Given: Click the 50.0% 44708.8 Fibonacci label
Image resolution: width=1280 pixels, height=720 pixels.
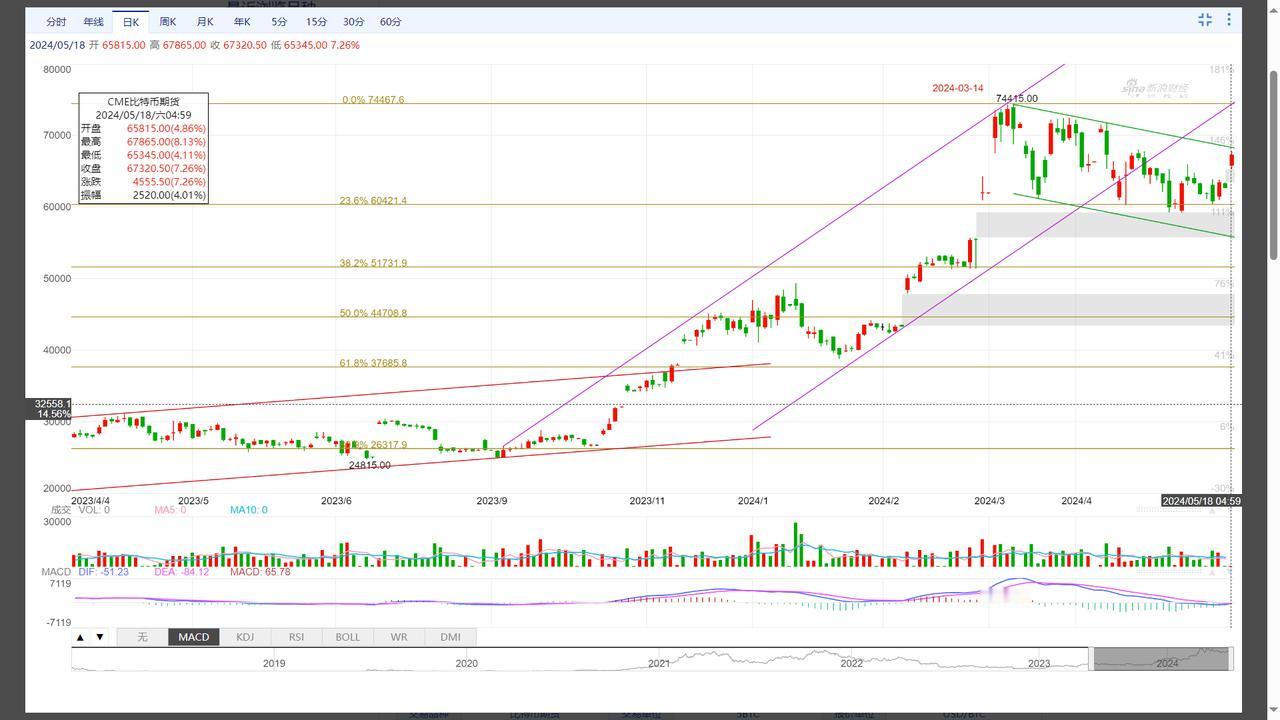Looking at the screenshot, I should [373, 313].
